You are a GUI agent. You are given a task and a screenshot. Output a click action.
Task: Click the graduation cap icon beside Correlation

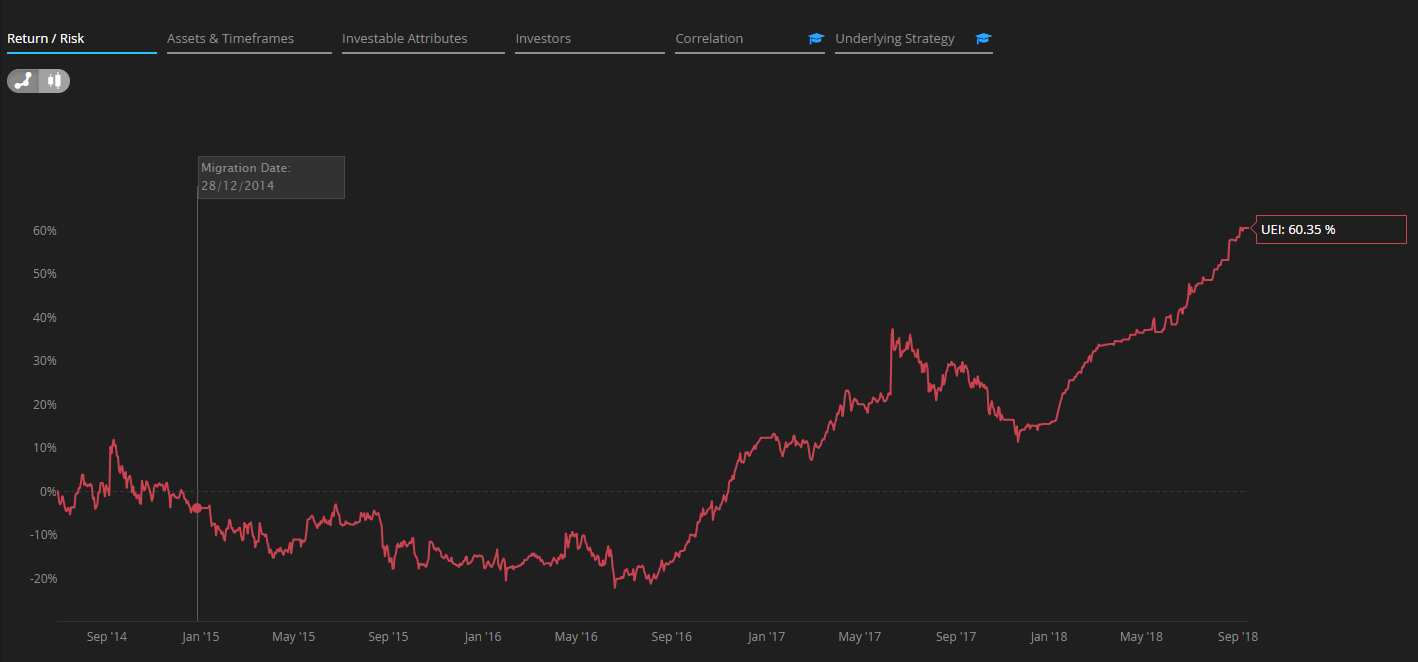point(815,38)
